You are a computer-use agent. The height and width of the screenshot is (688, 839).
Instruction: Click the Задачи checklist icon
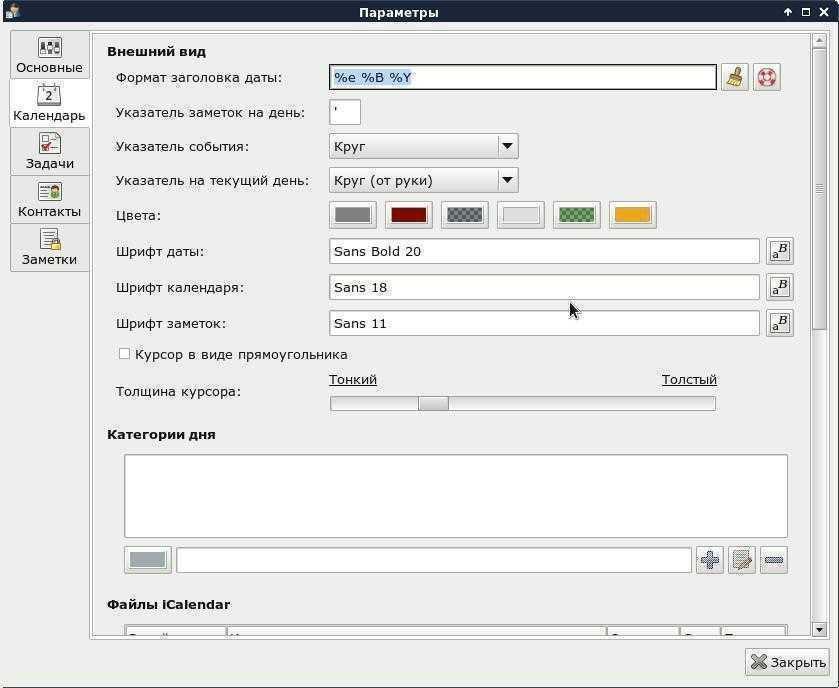click(50, 143)
